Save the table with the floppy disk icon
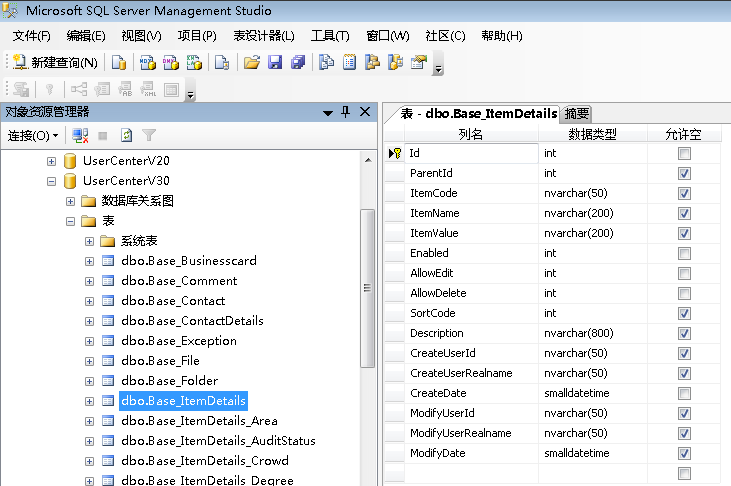The height and width of the screenshot is (486, 731). (275, 62)
